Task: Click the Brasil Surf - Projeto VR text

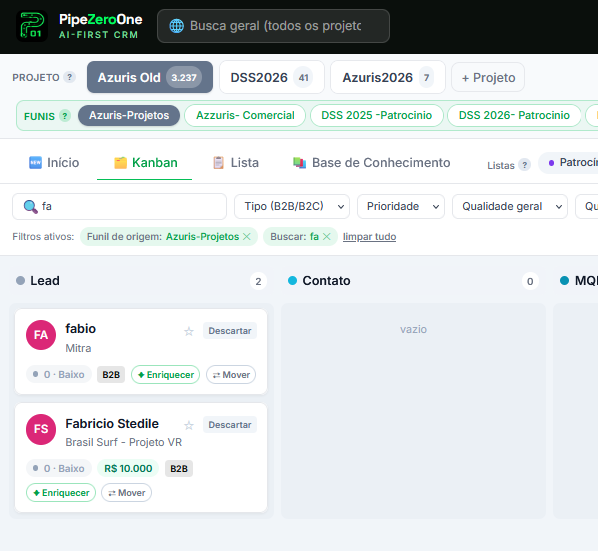Action: (124, 442)
